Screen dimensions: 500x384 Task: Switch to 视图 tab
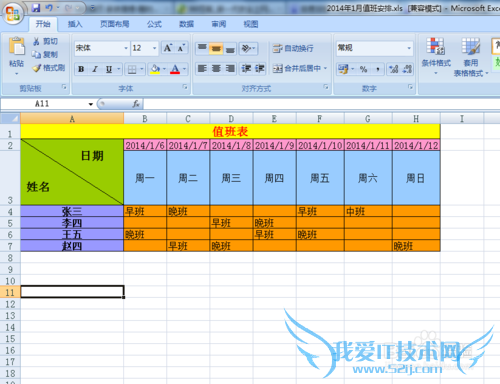pyautogui.click(x=251, y=24)
